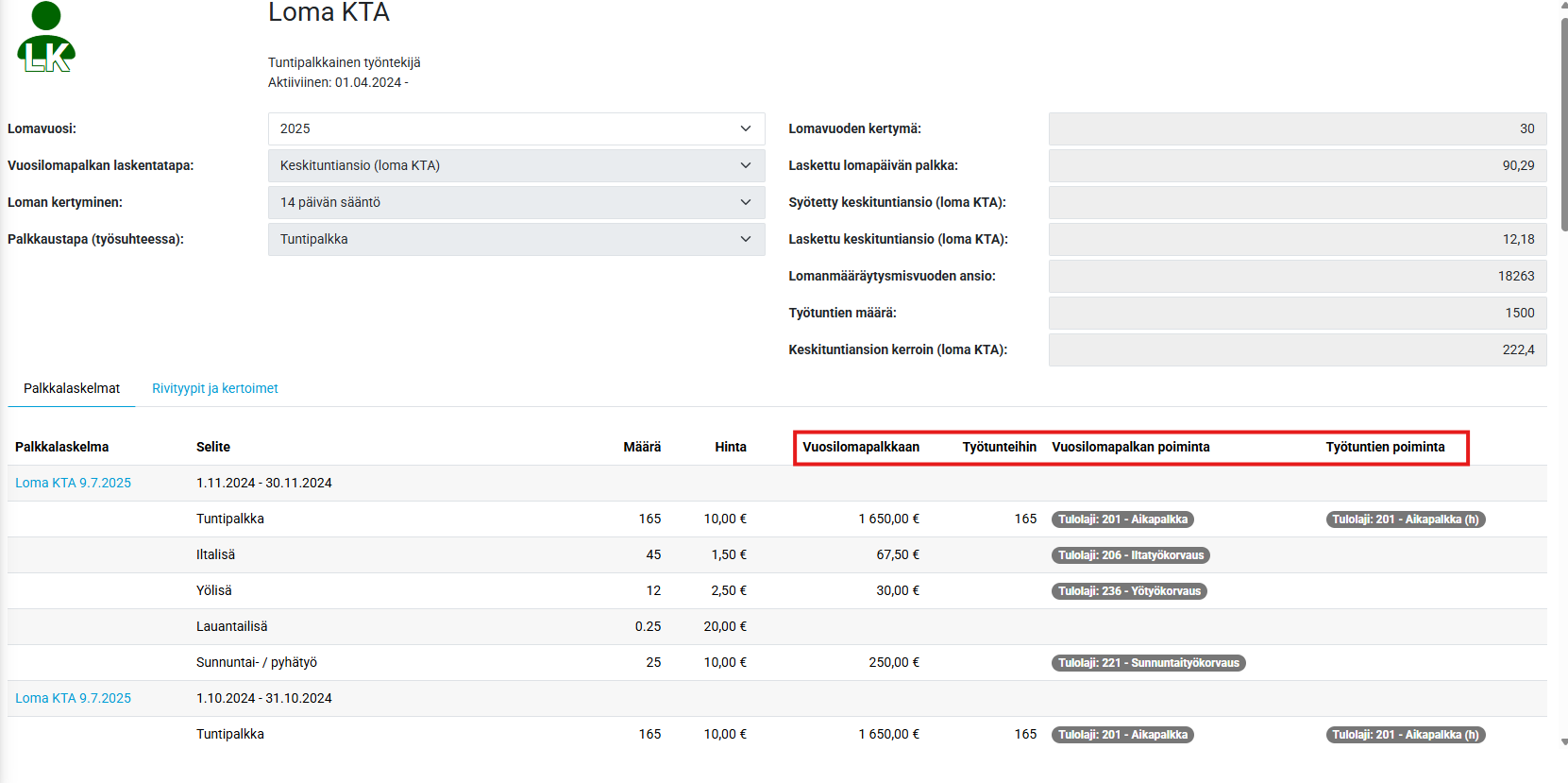Expand Vuosilomapalkan laskentatapa dropdown
This screenshot has width=1568, height=783.
pos(515,165)
